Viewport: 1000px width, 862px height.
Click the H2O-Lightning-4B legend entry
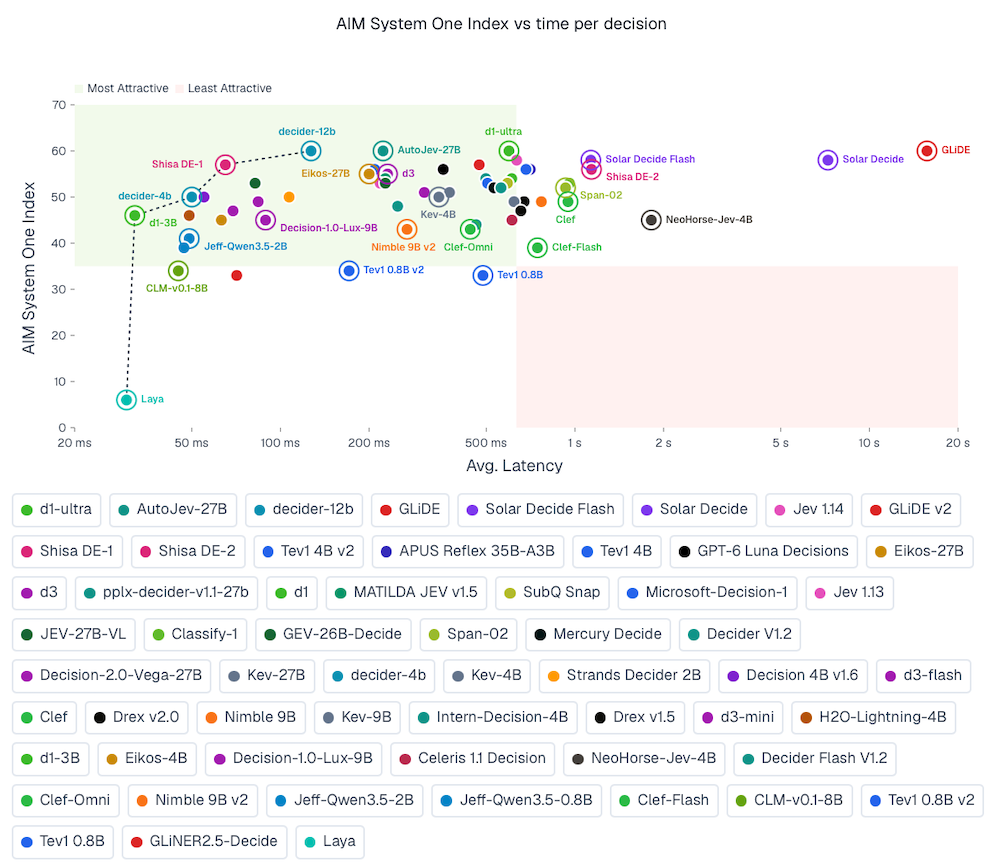tap(873, 717)
